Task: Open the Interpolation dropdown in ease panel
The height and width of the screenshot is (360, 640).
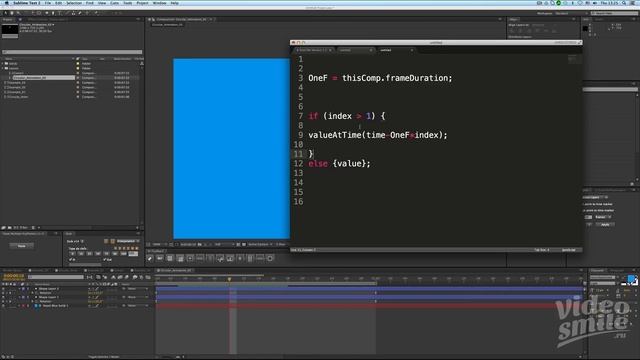Action: (128, 241)
